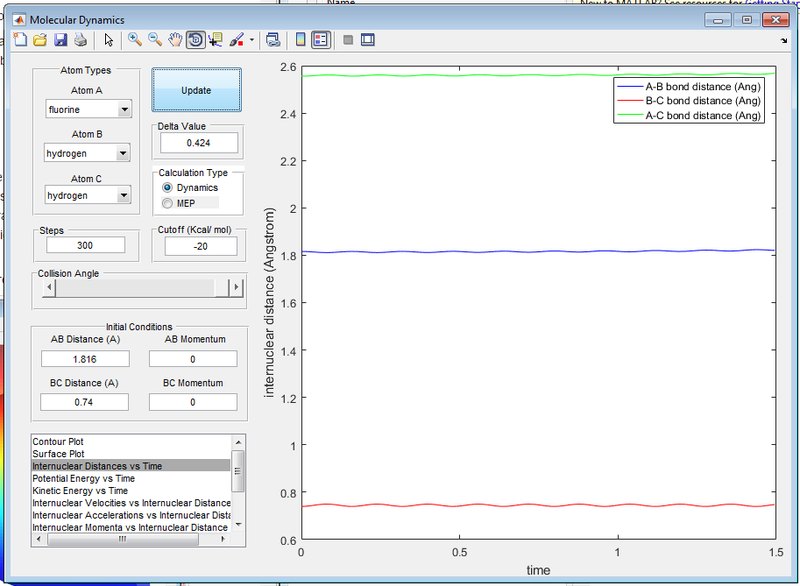Select the Zoom In magnifier tool
This screenshot has width=800, height=586.
coord(136,41)
